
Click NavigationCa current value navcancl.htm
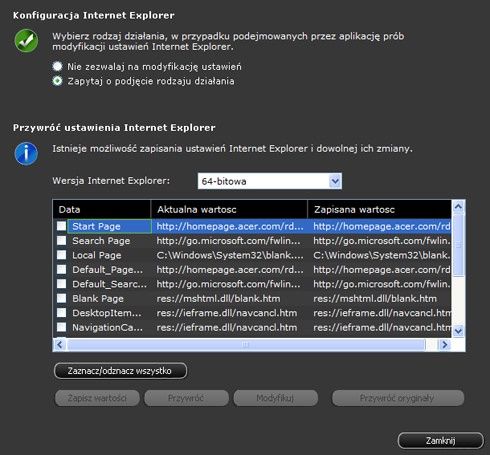(x=227, y=328)
